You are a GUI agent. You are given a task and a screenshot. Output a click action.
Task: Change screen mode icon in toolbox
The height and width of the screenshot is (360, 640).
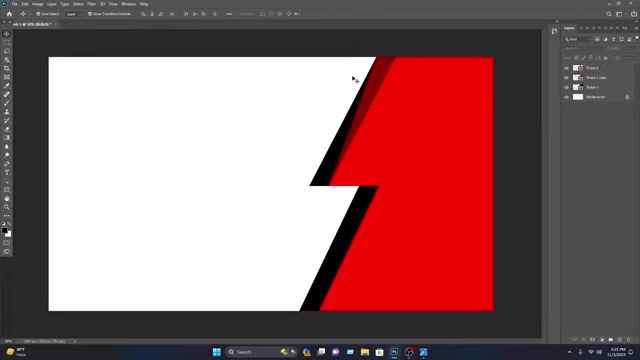7,251
